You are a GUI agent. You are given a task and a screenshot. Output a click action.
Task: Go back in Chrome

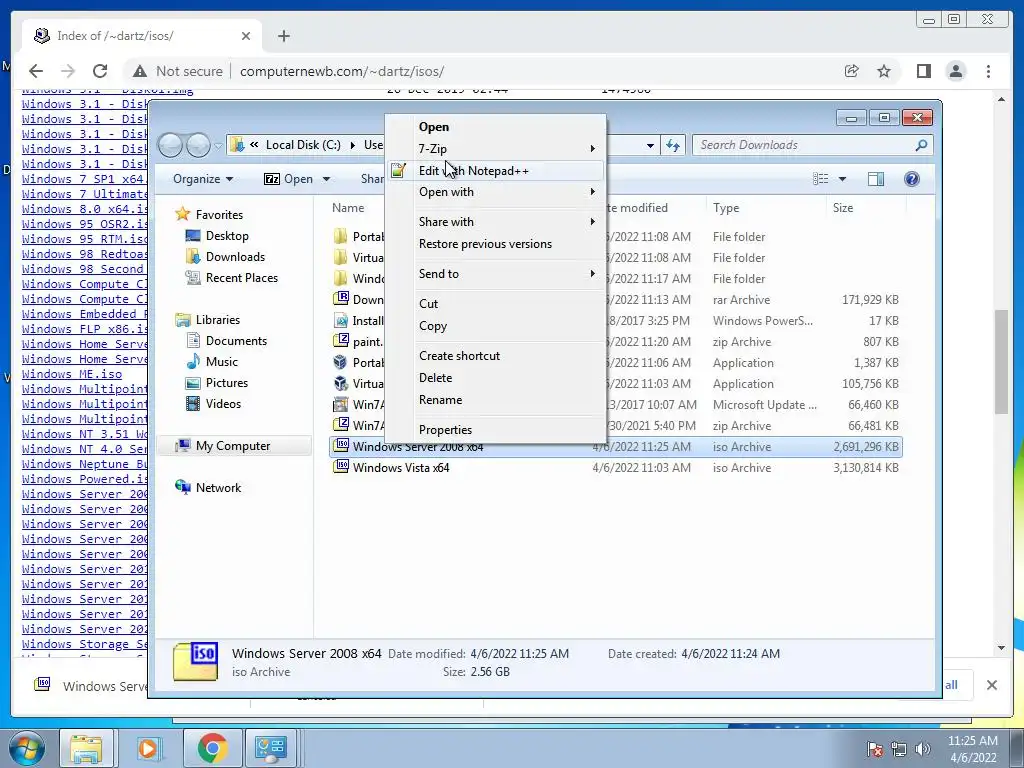(36, 71)
